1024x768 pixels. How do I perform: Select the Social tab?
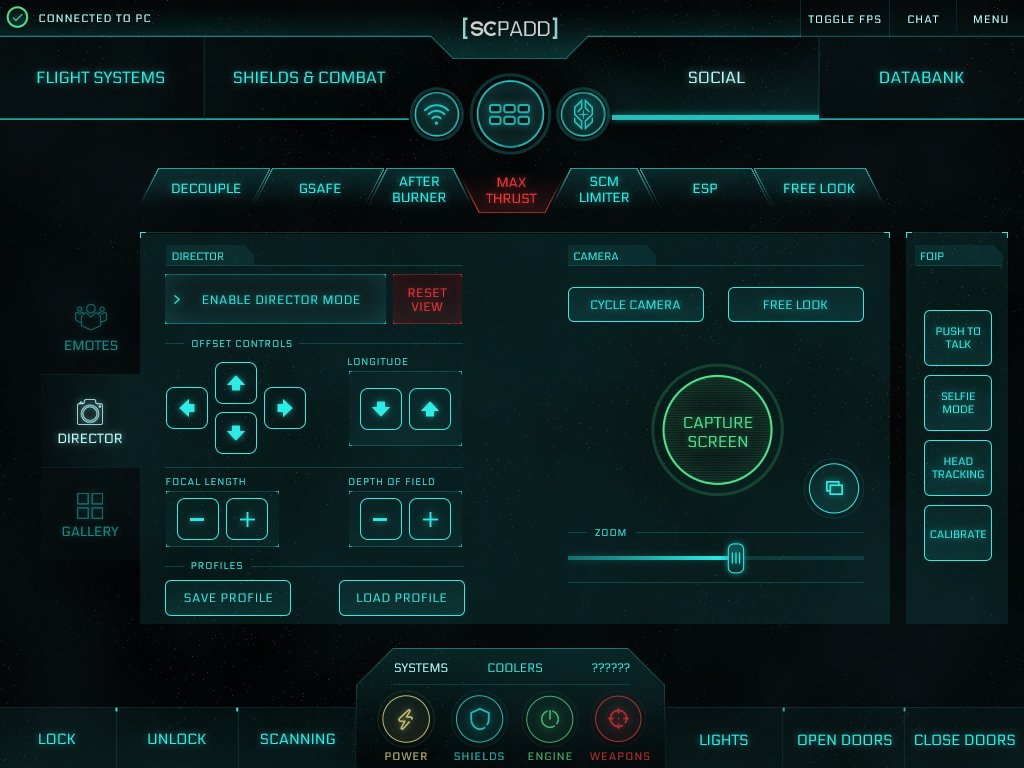pos(716,78)
